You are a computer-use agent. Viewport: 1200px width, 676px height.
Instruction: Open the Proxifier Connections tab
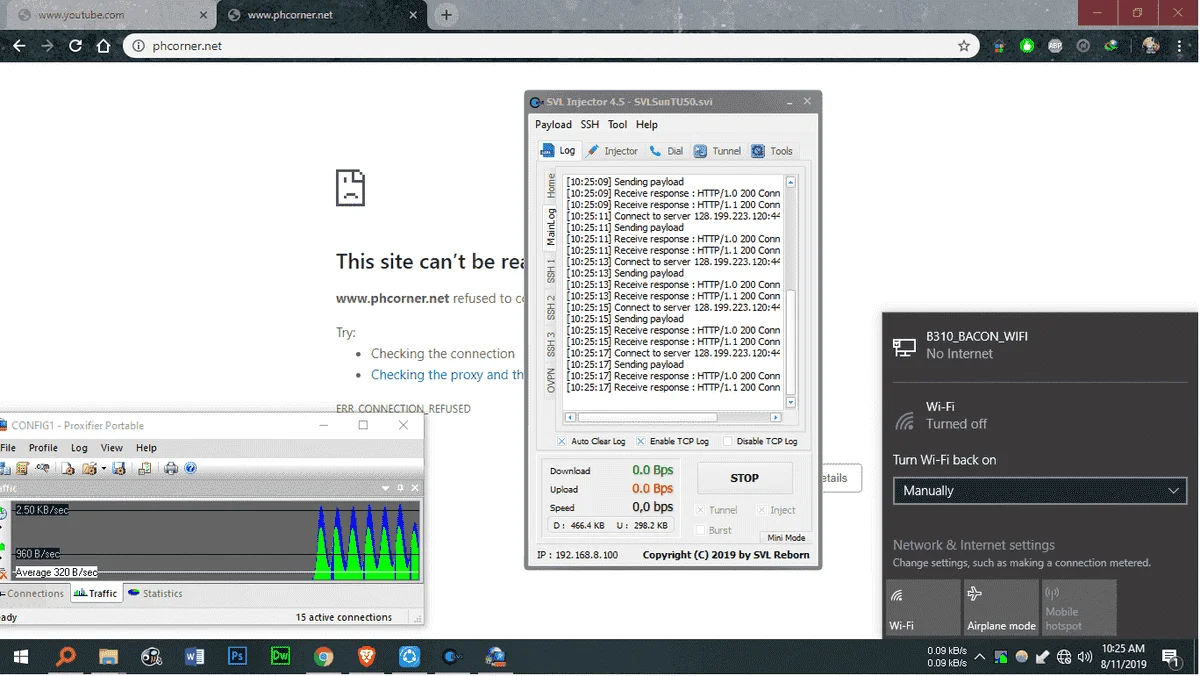point(33,593)
